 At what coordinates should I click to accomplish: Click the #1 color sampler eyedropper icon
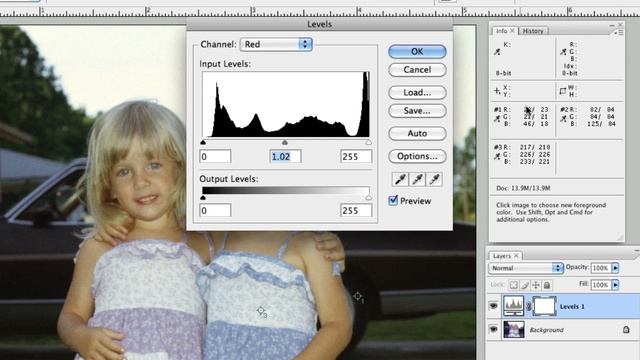click(497, 119)
